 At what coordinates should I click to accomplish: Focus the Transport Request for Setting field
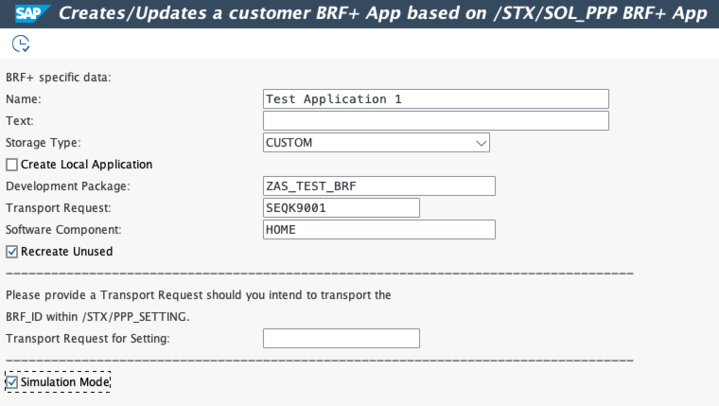[340, 339]
